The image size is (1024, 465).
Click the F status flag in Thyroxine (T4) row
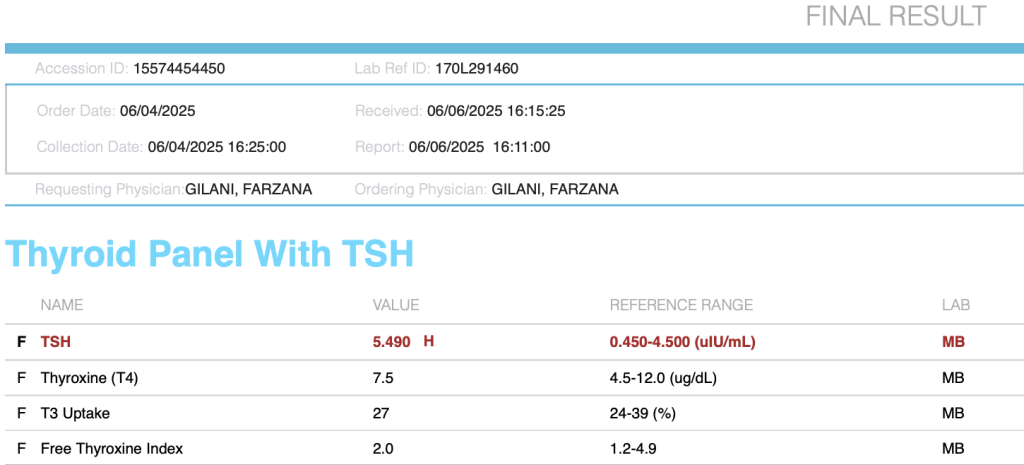(22, 378)
